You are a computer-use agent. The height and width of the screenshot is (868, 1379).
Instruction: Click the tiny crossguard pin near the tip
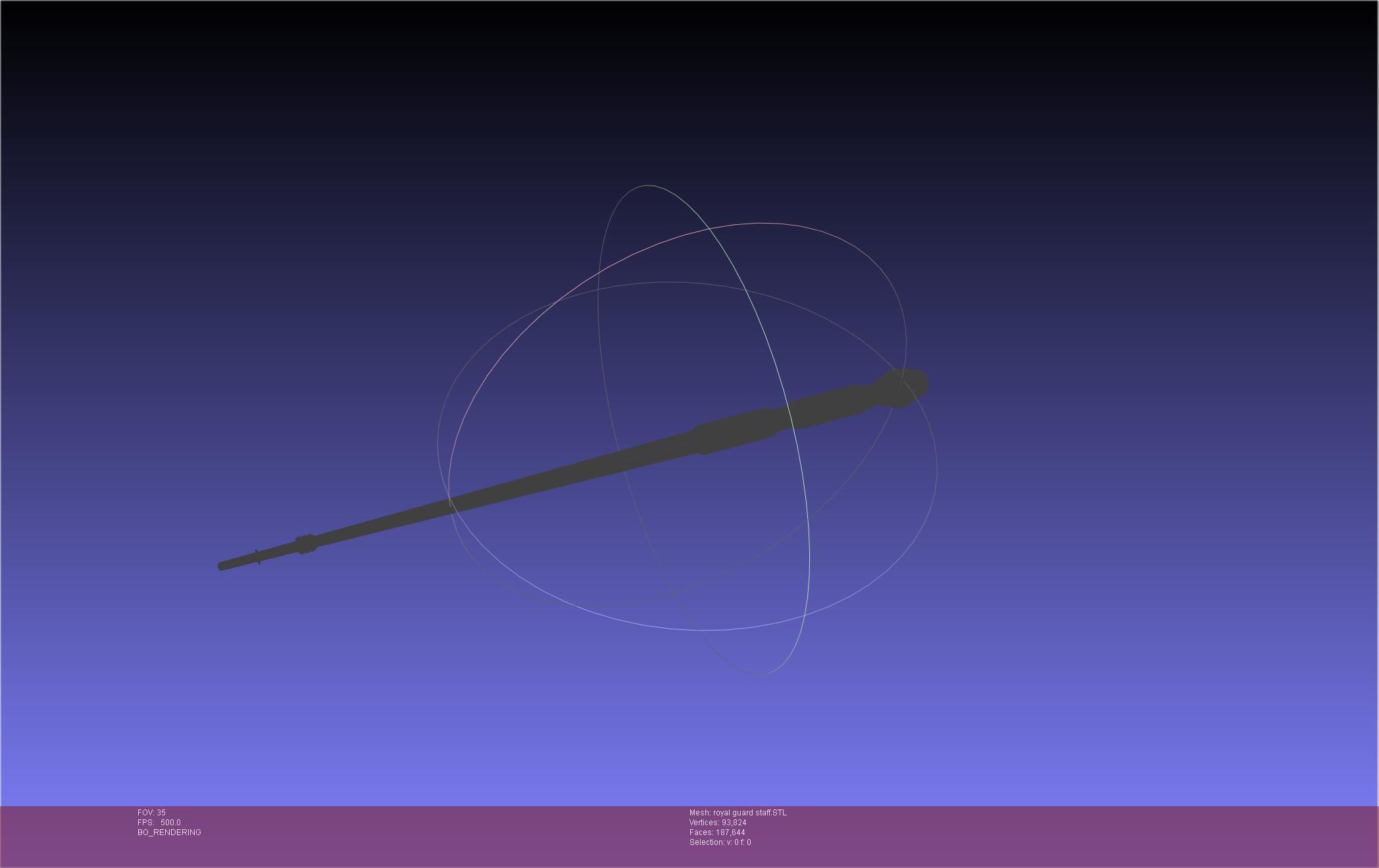coord(257,556)
